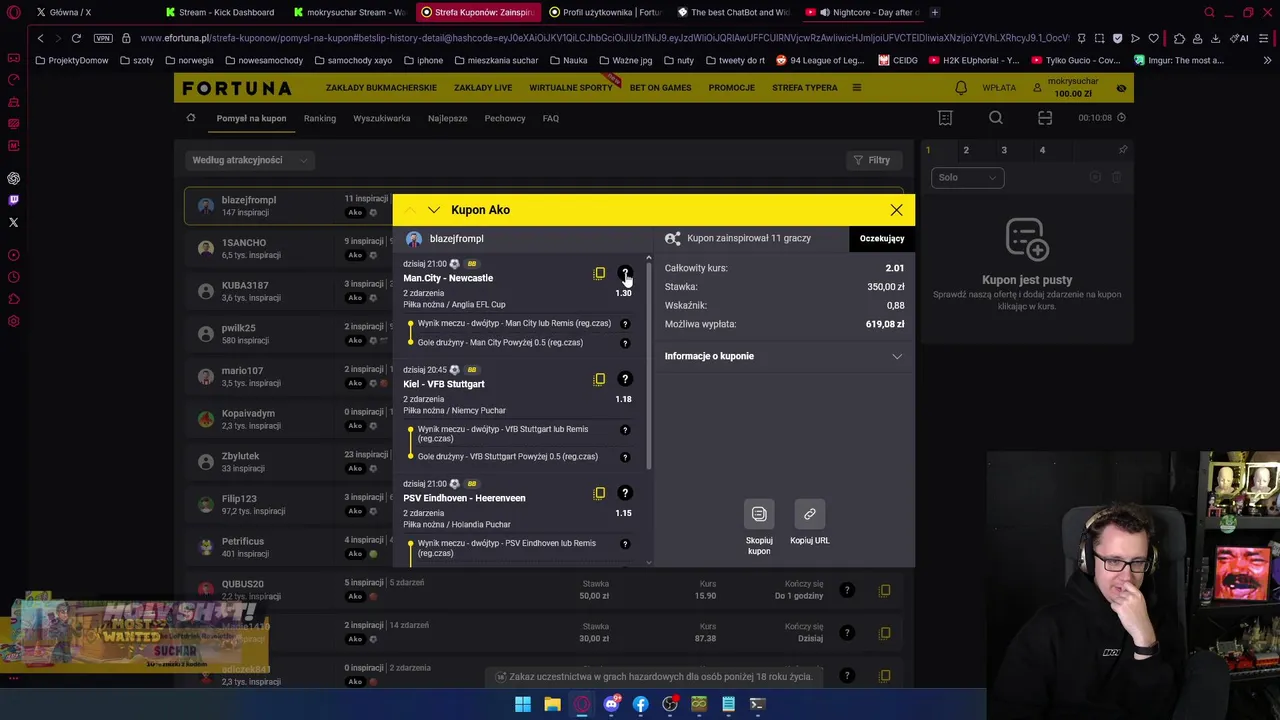Open the notifications bell
The image size is (1280, 720).
coord(960,88)
